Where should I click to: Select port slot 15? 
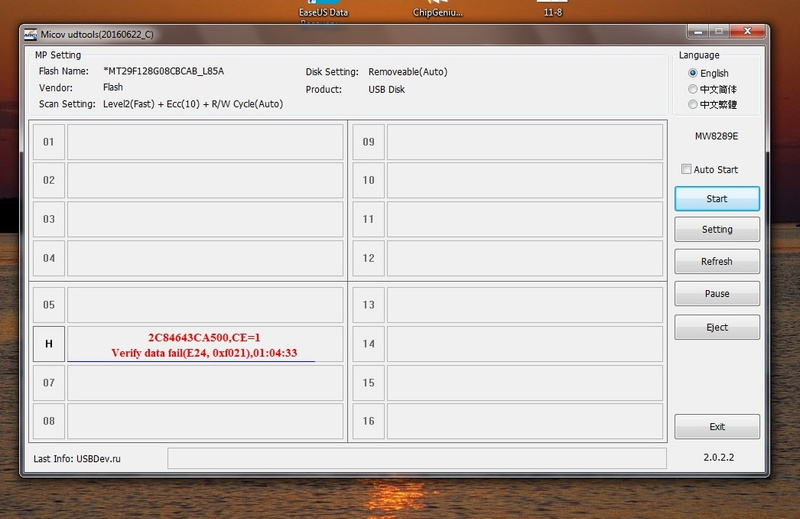point(368,383)
